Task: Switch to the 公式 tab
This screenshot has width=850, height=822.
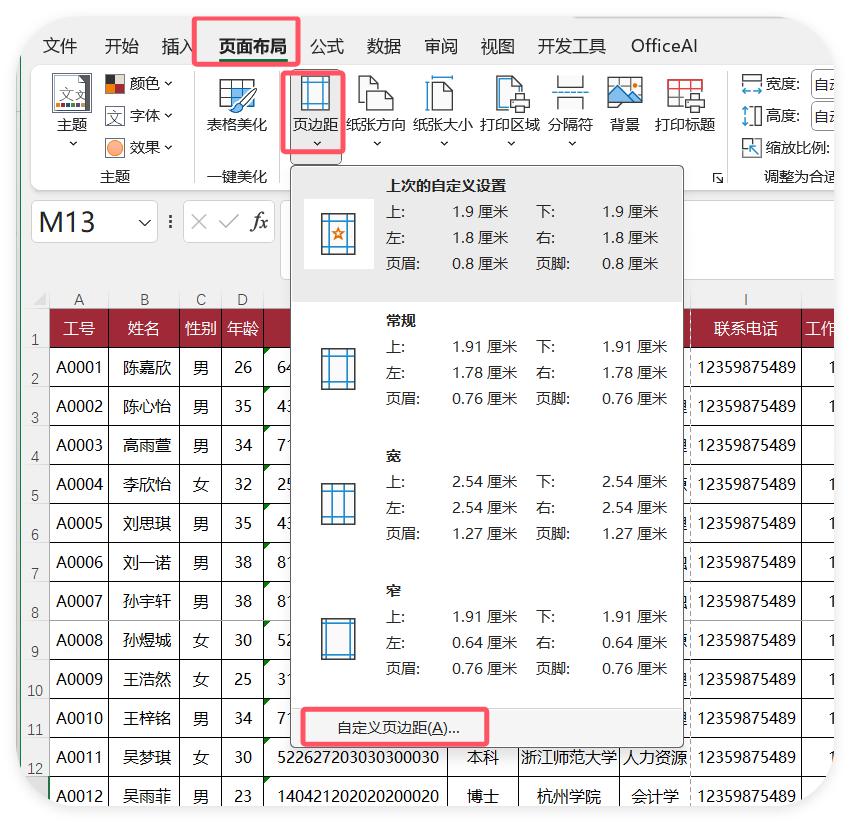Action: 327,46
